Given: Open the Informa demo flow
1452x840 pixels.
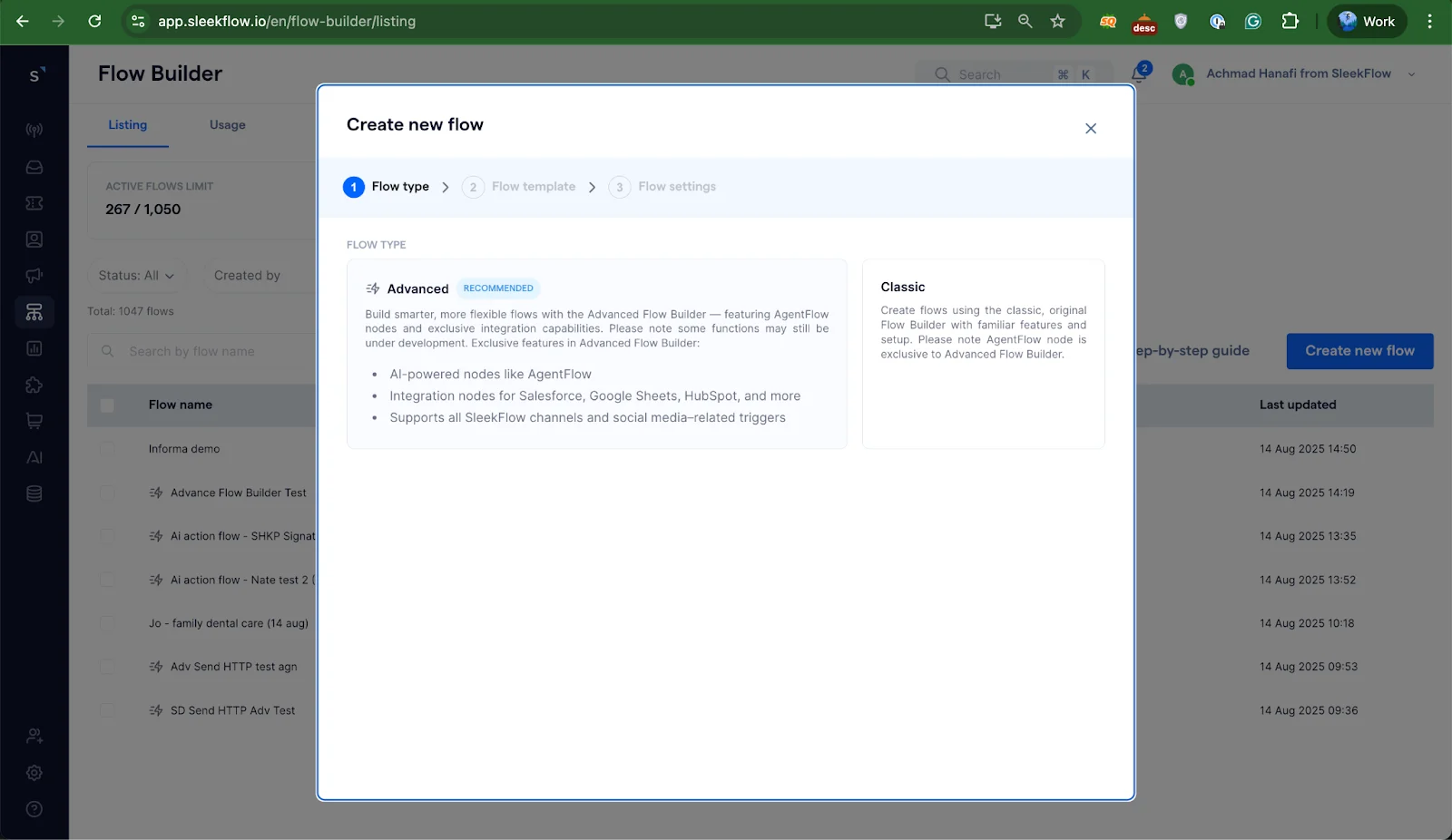Looking at the screenshot, I should click(x=184, y=449).
